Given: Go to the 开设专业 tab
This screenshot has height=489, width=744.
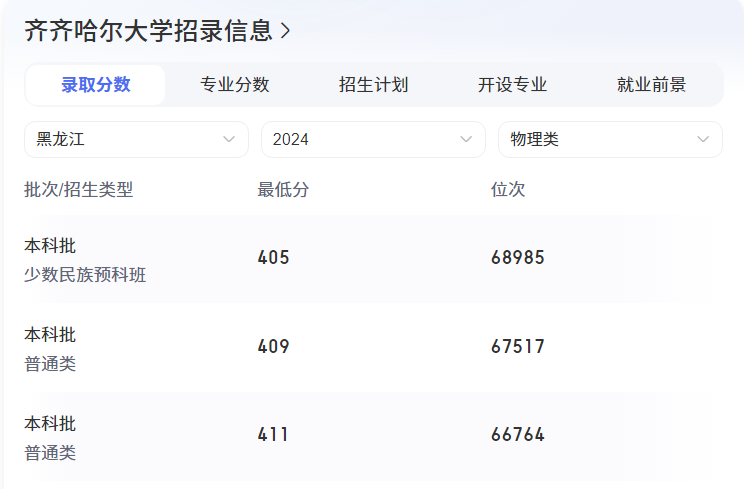Looking at the screenshot, I should (x=512, y=85).
